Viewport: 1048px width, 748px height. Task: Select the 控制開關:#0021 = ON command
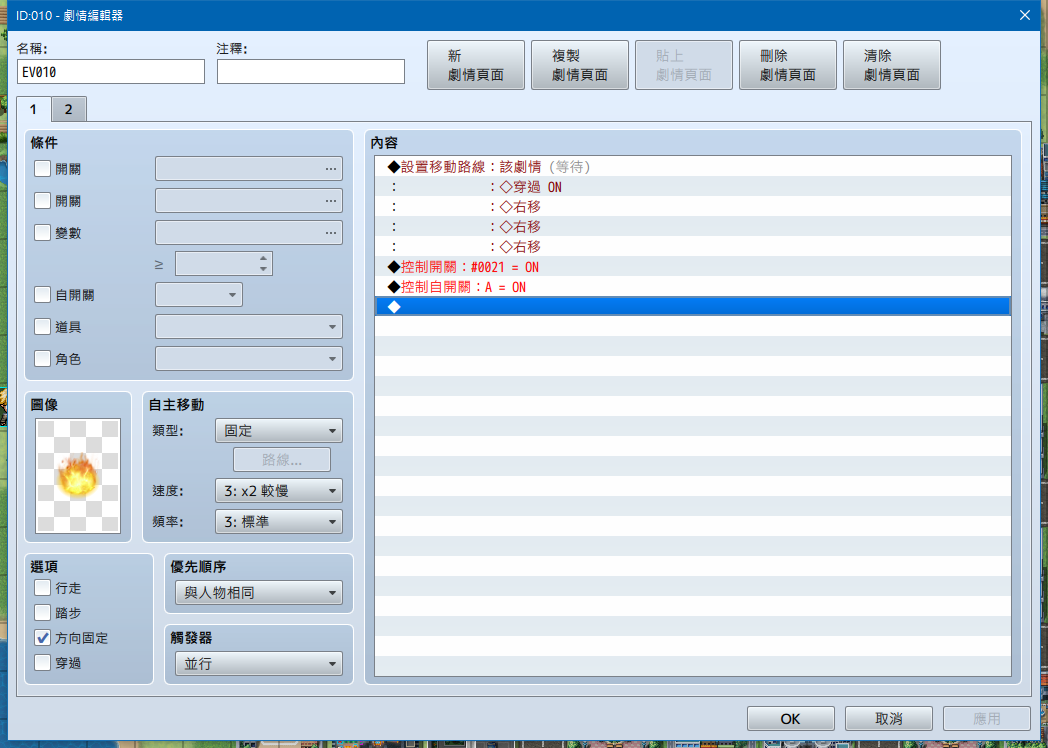pyautogui.click(x=692, y=267)
